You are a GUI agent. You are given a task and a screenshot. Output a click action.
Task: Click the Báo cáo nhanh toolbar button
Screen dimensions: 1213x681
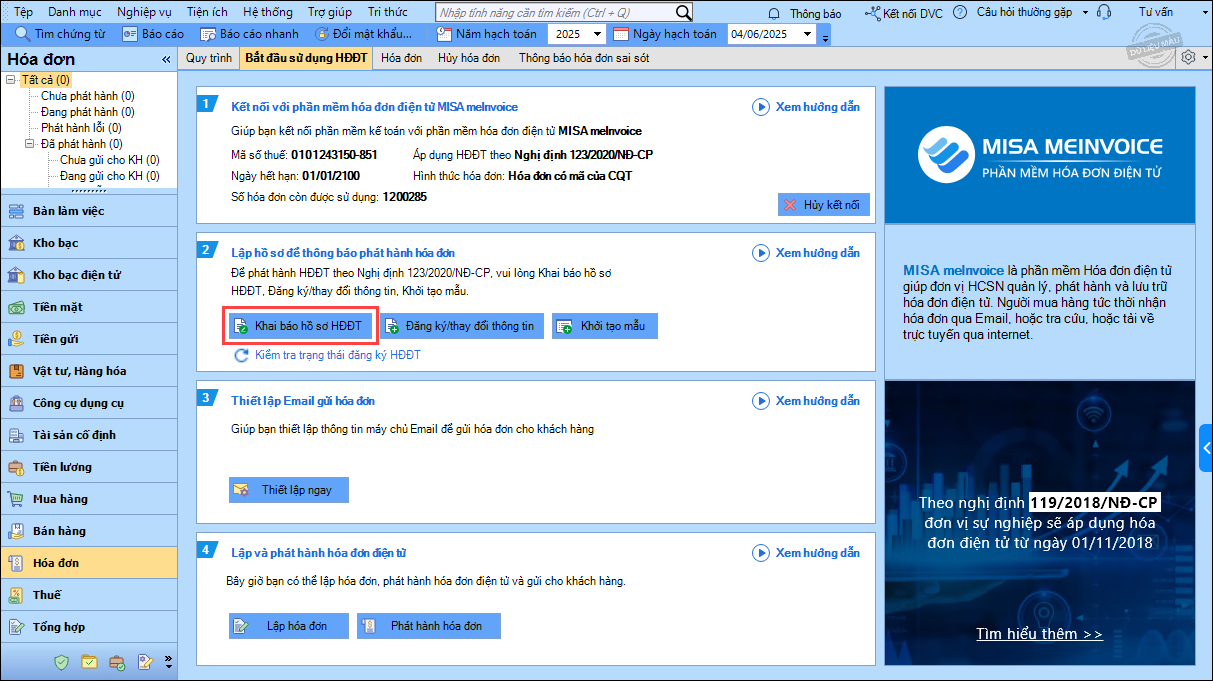click(249, 34)
